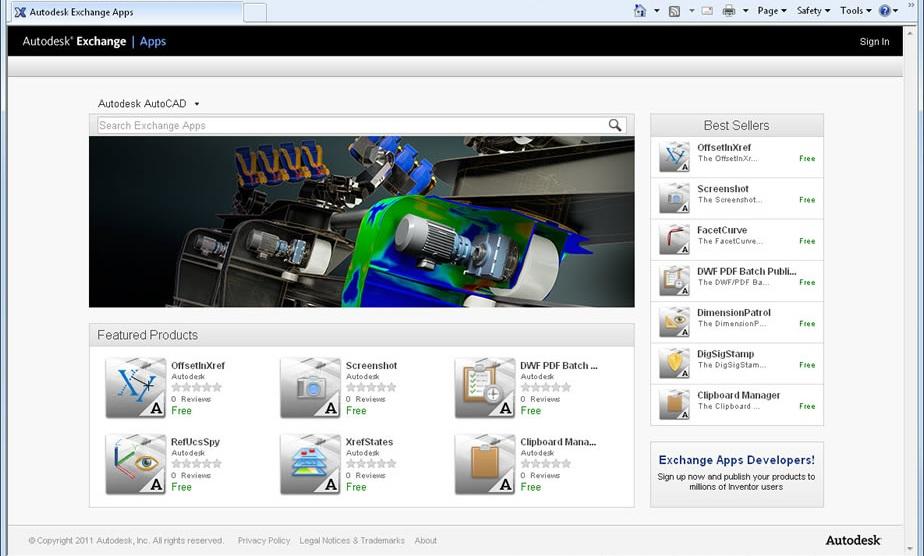Click the browser Help question mark icon
This screenshot has width=924, height=556.
pyautogui.click(x=885, y=11)
